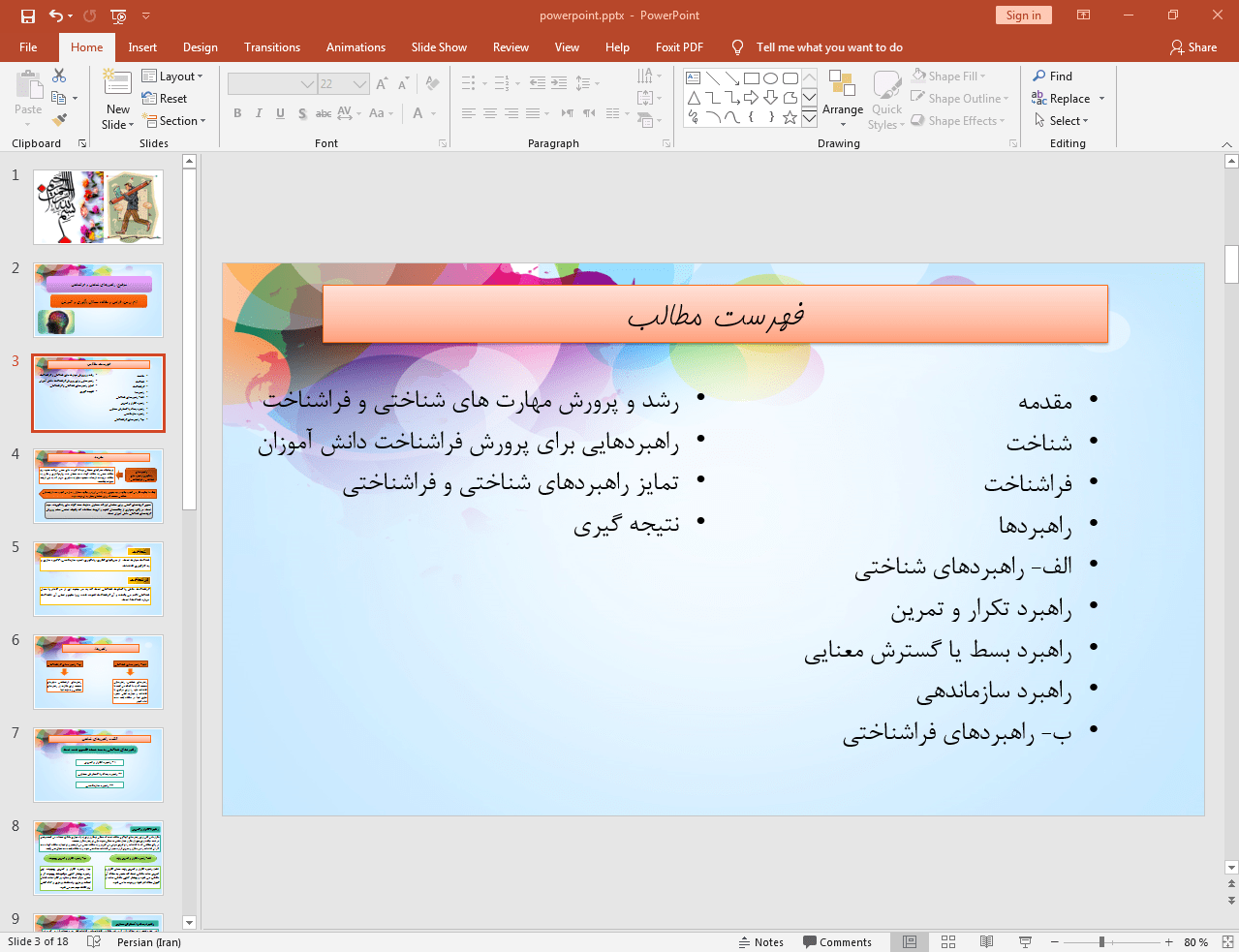Click zoom out minus button
Image resolution: width=1239 pixels, height=952 pixels.
[x=1055, y=941]
